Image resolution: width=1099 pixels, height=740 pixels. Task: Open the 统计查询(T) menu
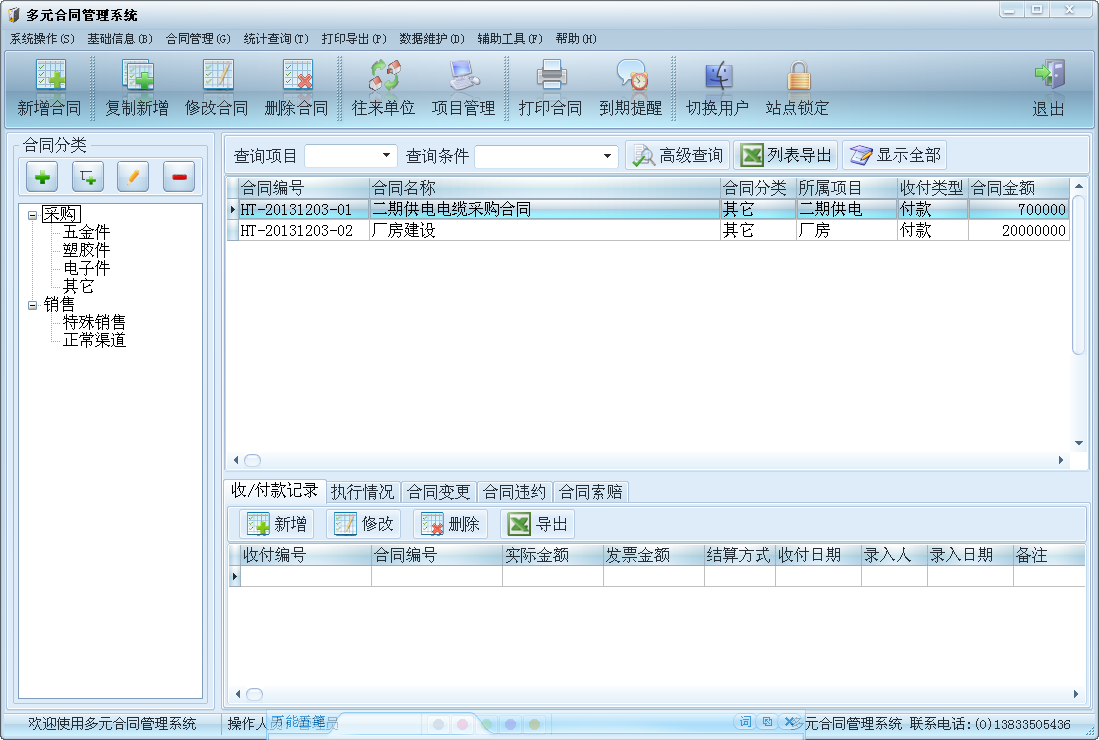[x=276, y=39]
